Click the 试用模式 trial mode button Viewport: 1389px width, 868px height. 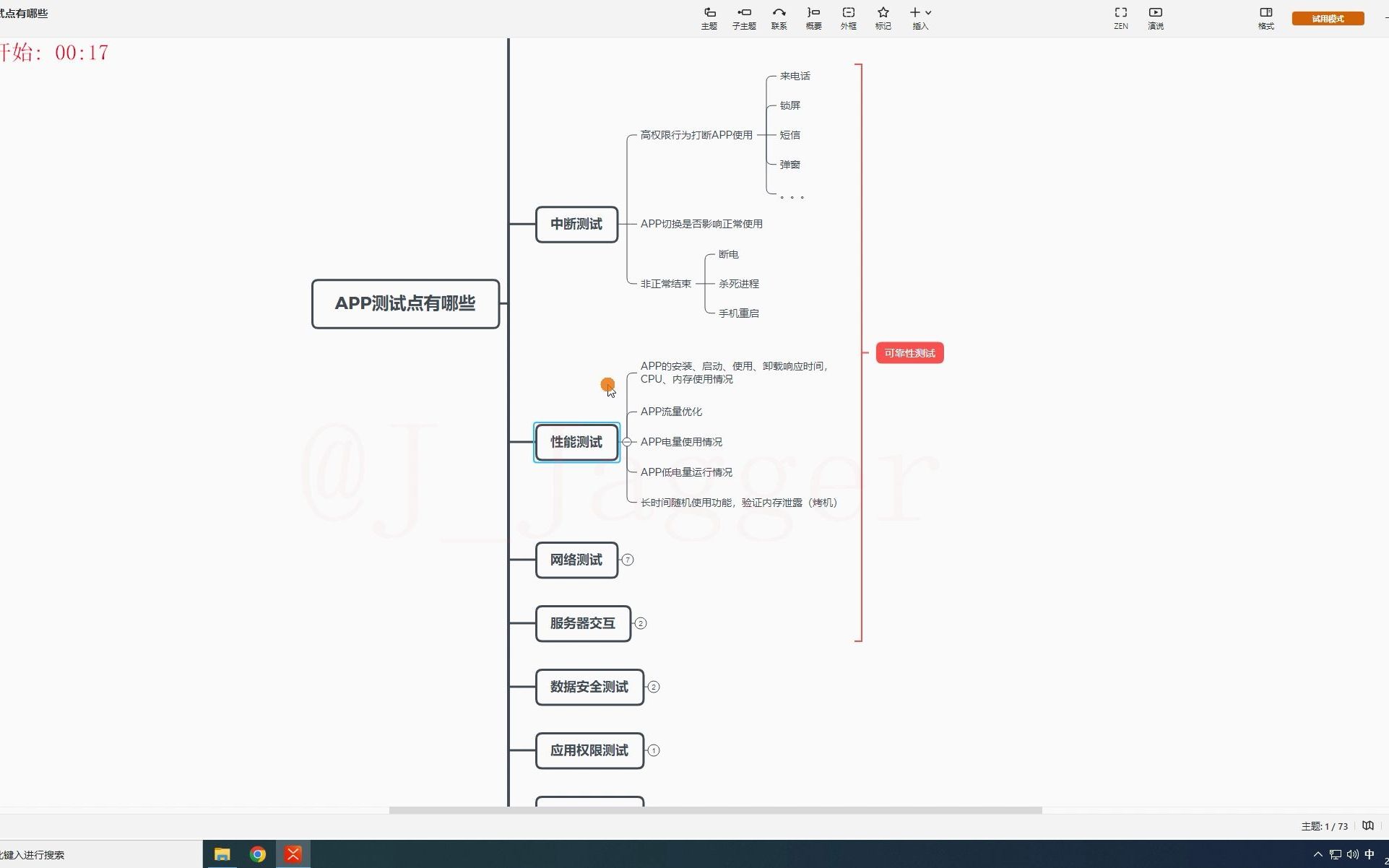click(x=1328, y=19)
